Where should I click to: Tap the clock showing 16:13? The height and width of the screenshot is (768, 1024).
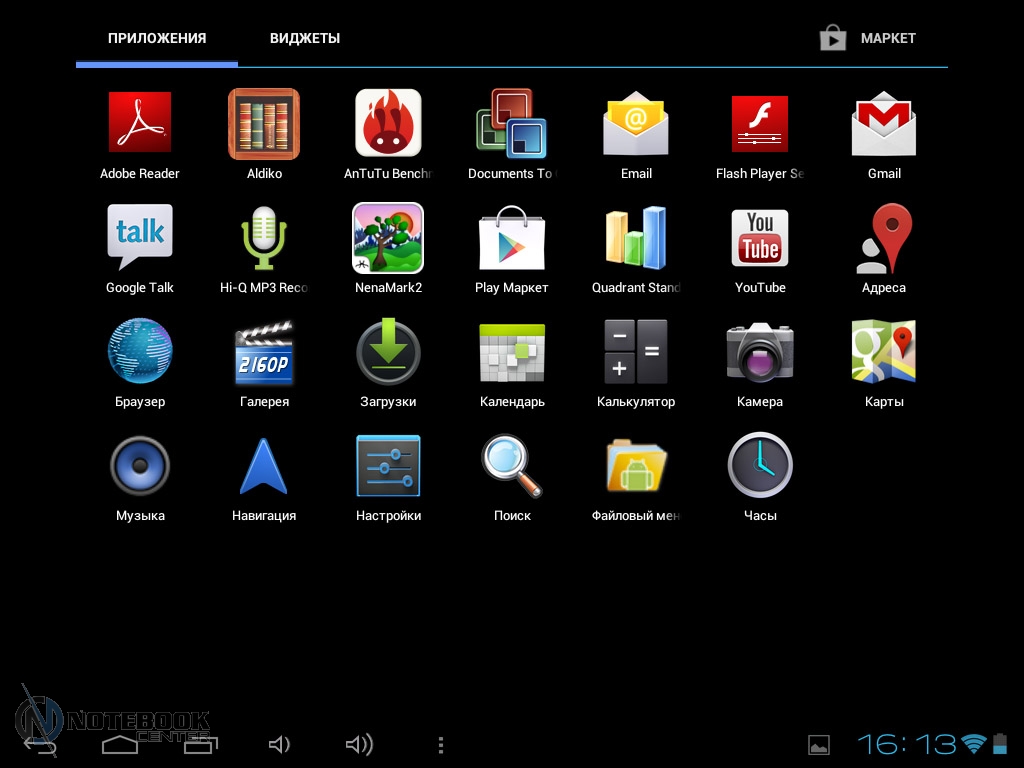click(x=906, y=744)
